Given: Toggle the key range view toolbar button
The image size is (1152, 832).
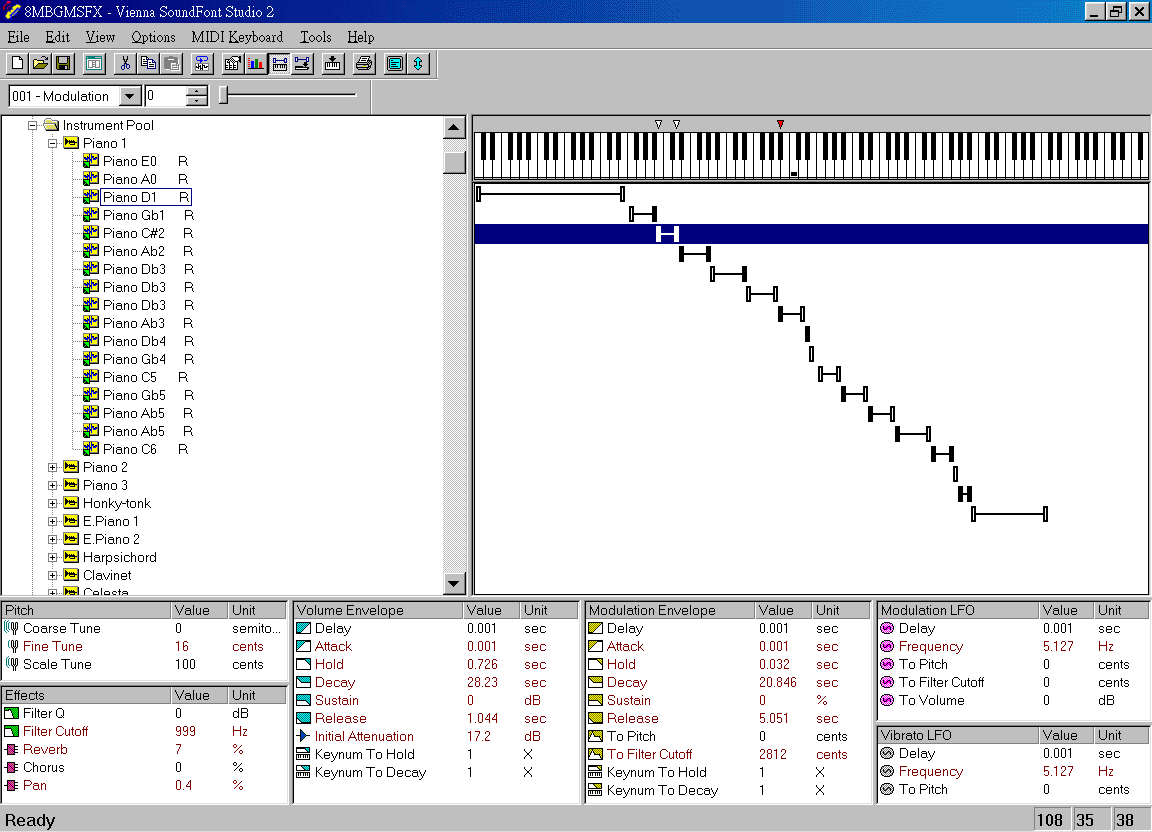Looking at the screenshot, I should [279, 64].
